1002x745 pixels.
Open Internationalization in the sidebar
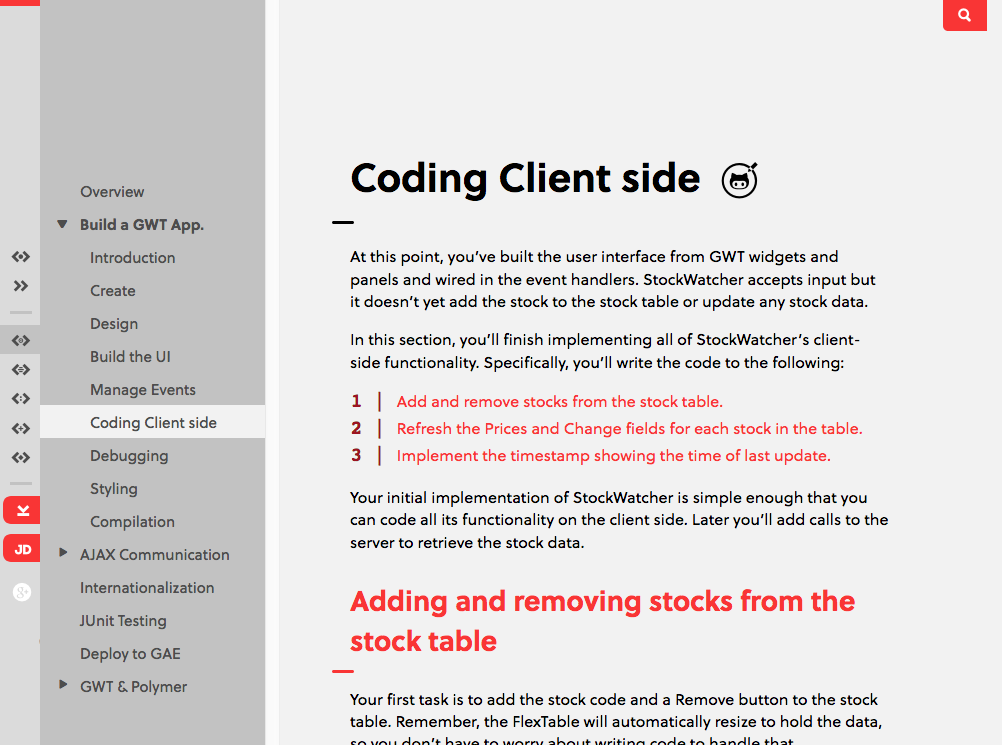pos(147,588)
